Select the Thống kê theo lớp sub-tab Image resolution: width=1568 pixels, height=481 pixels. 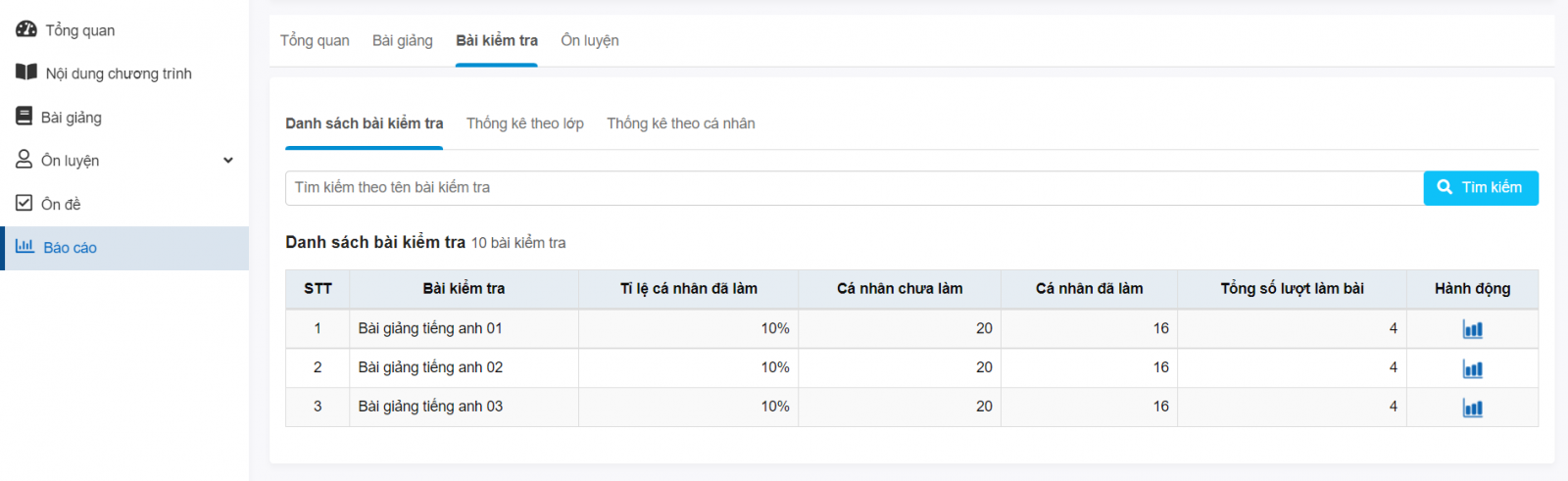tap(525, 123)
